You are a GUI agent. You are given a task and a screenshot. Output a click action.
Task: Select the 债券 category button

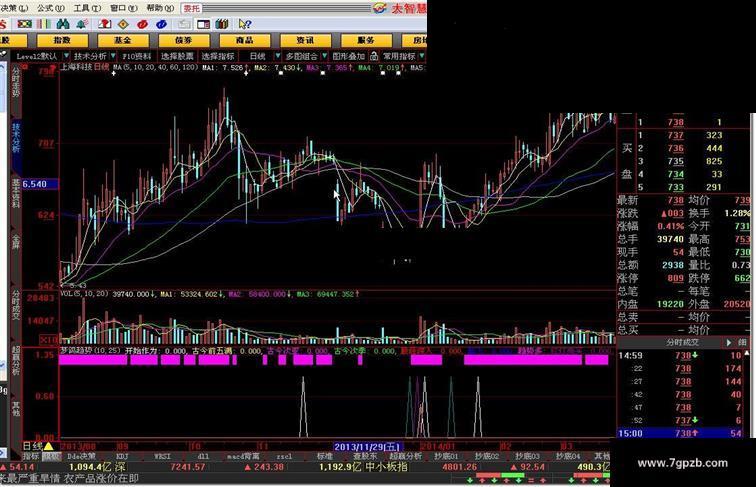[184, 41]
